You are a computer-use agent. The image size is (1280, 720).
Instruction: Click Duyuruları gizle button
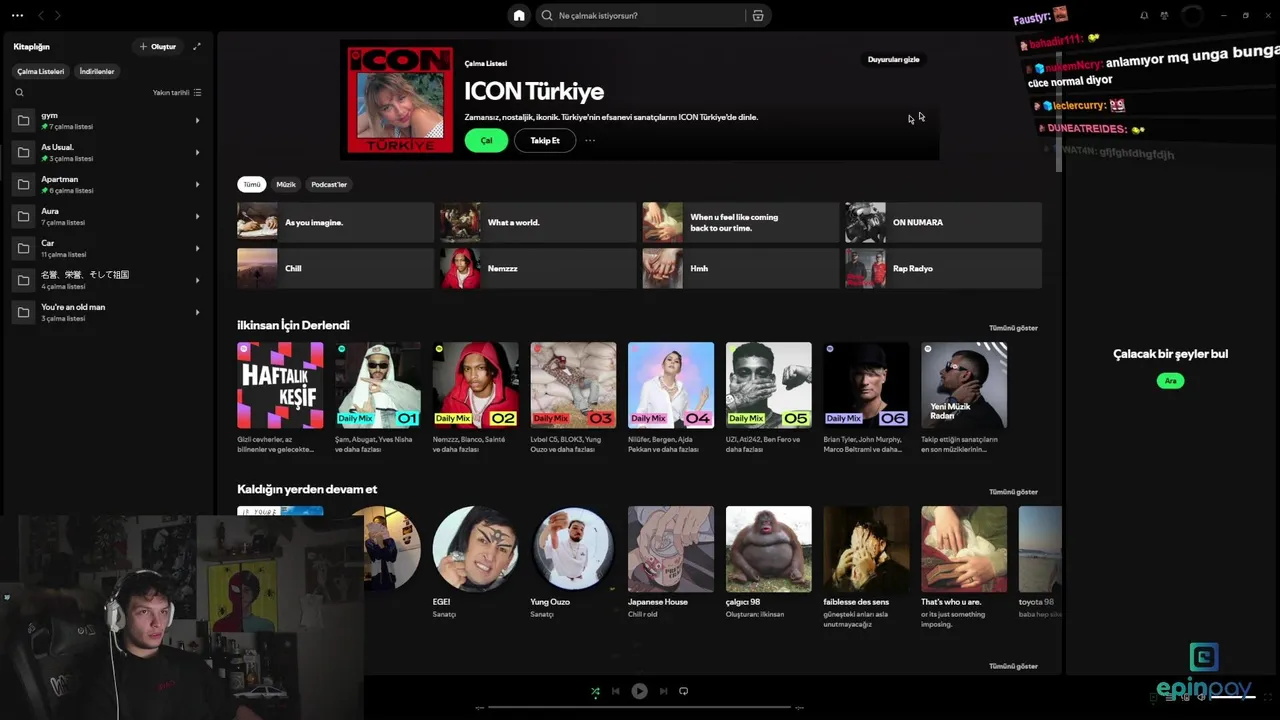(x=893, y=59)
